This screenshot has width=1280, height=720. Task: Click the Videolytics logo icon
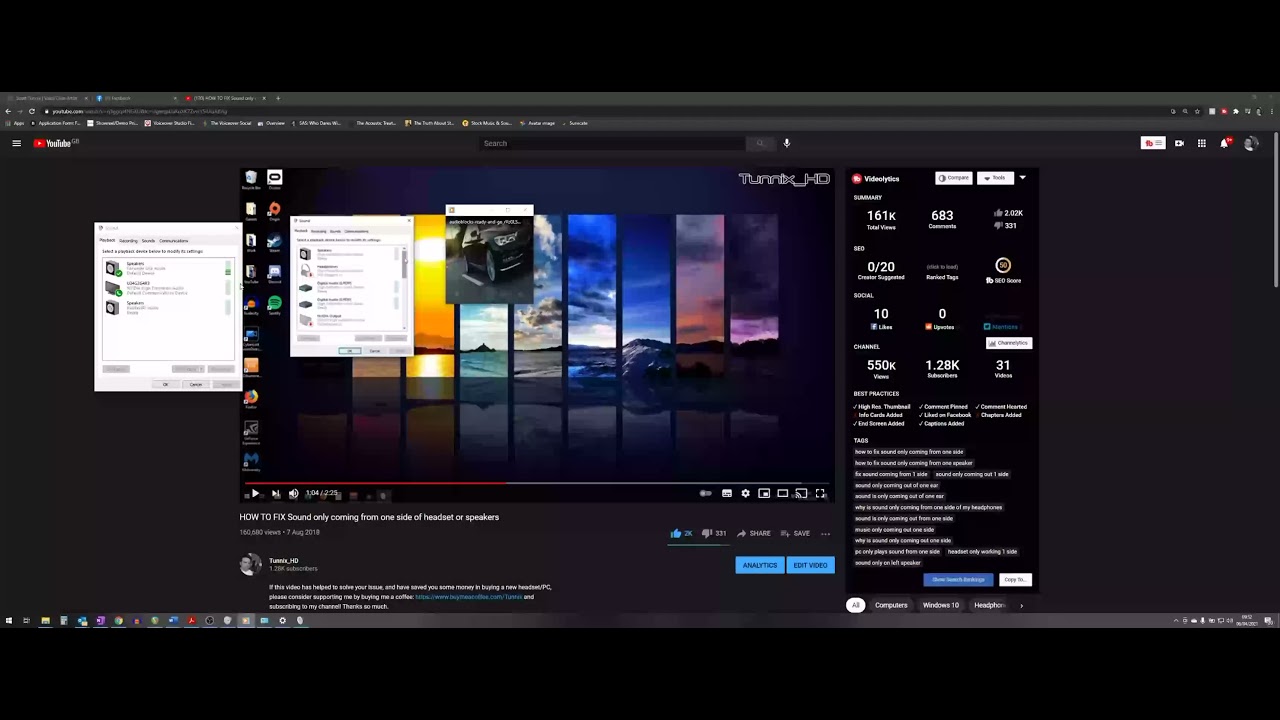pyautogui.click(x=857, y=179)
